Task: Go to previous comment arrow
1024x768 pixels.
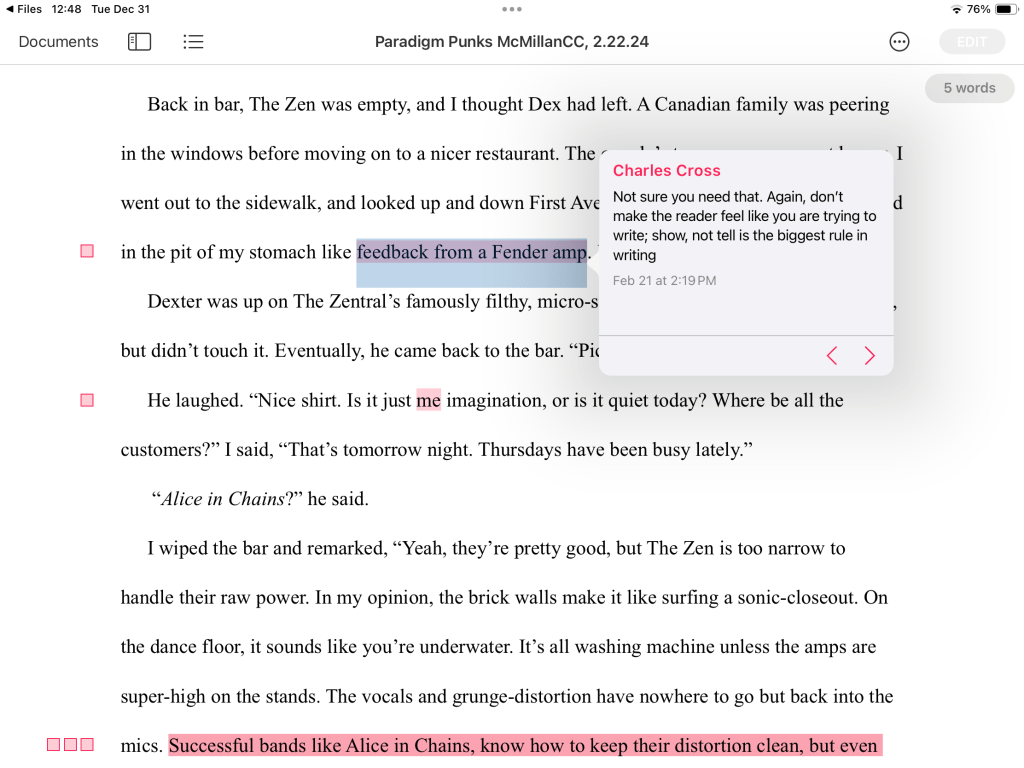Action: coord(831,355)
